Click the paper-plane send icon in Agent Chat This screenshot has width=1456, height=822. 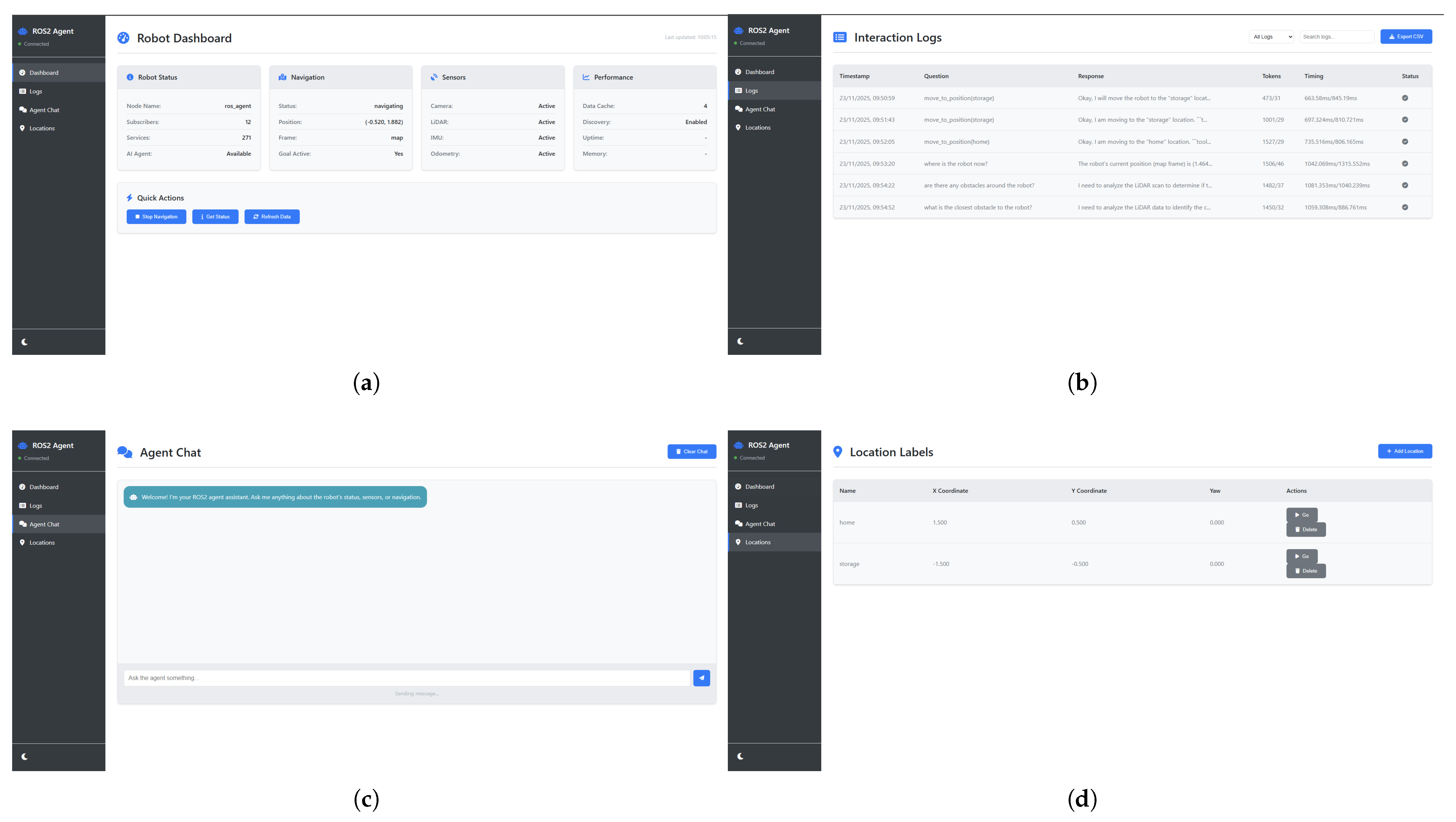[701, 678]
